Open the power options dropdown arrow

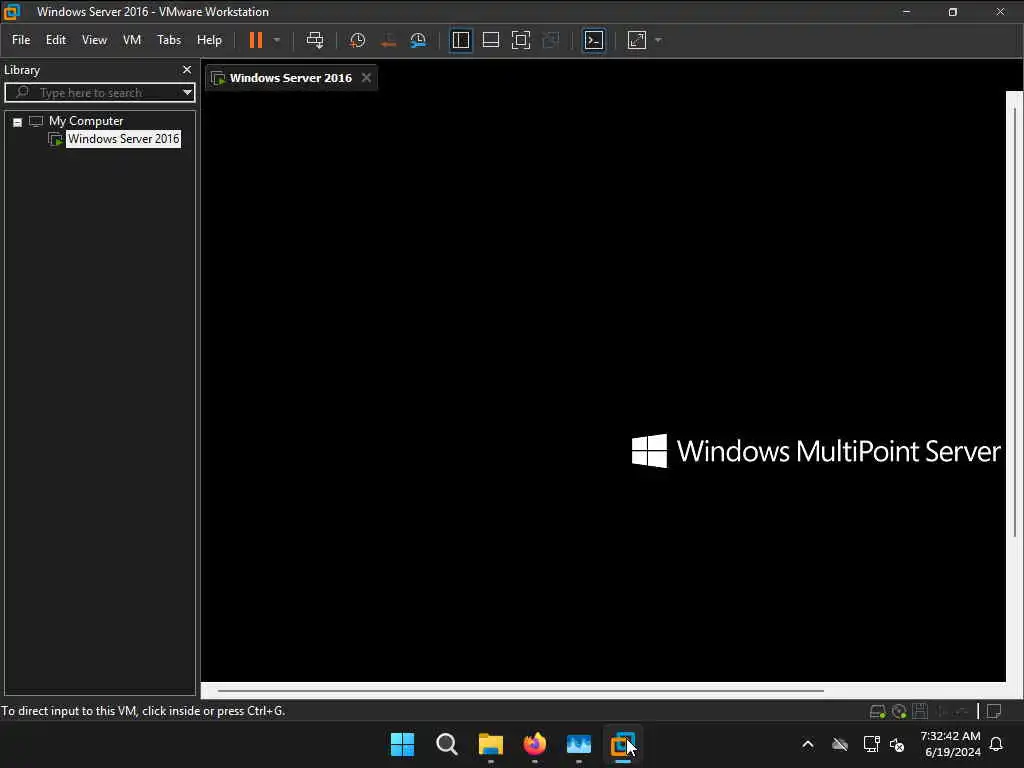point(277,40)
